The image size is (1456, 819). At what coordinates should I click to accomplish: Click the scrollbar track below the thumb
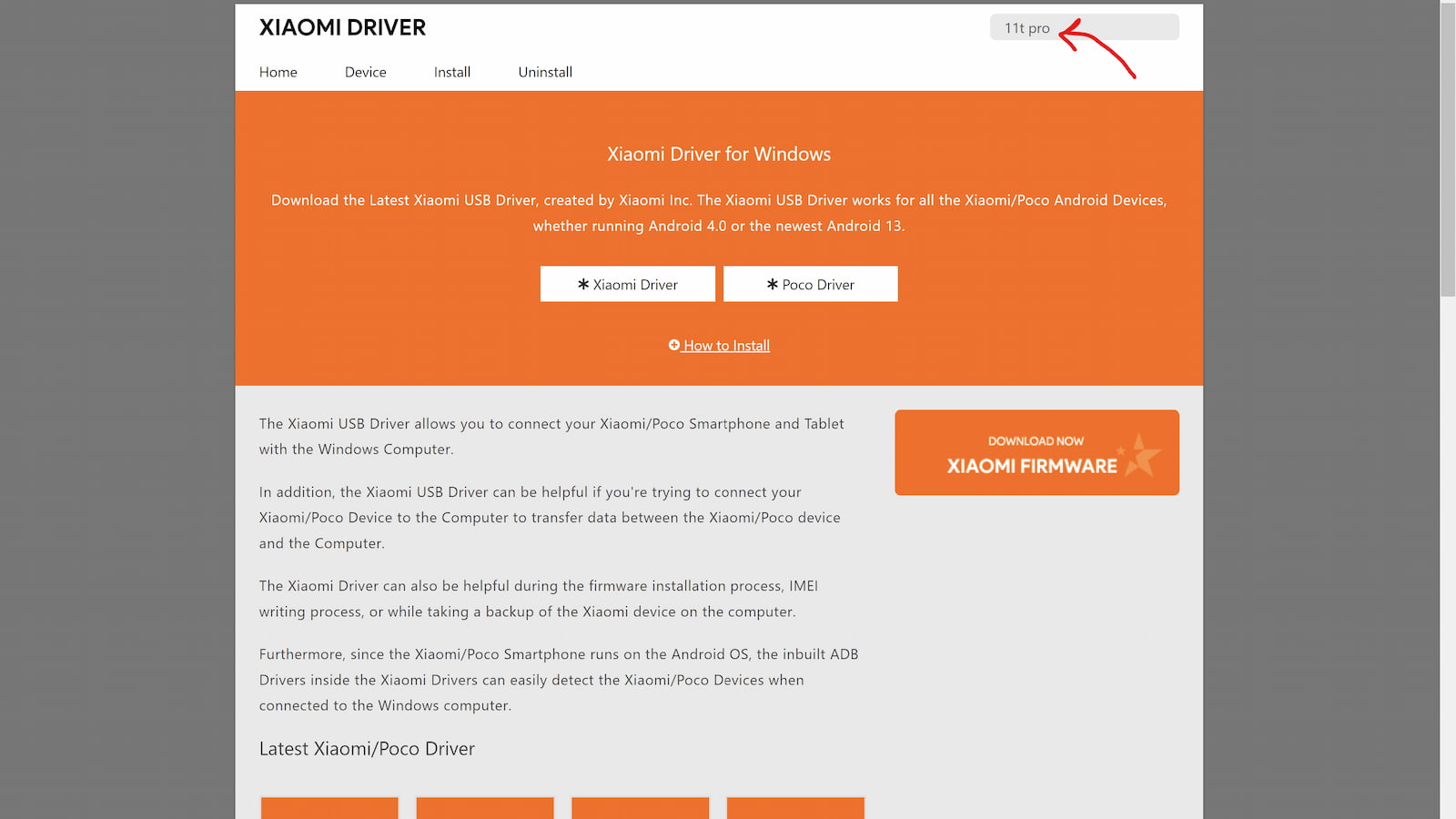[x=1448, y=546]
